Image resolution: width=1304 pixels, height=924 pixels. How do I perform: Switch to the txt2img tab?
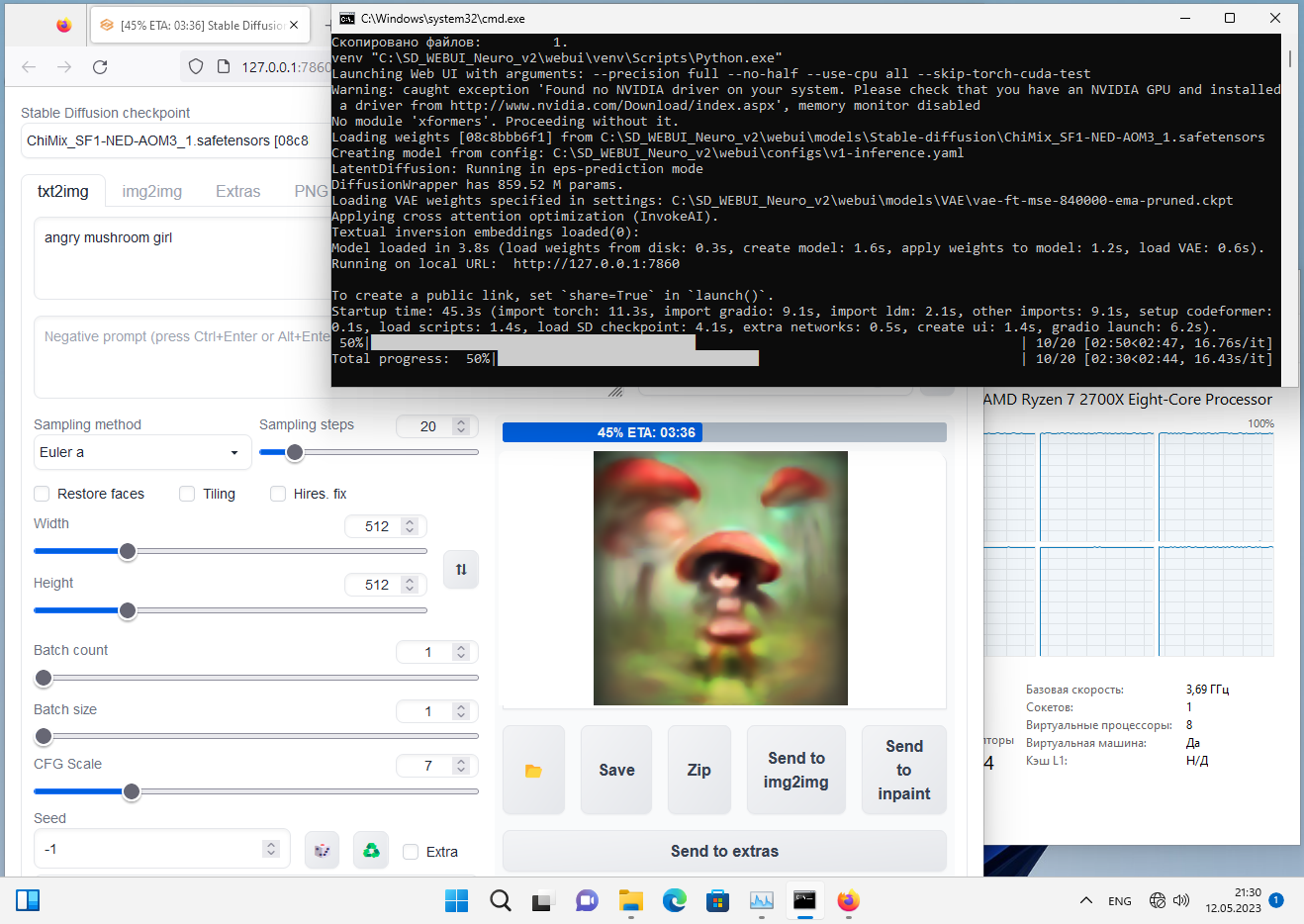(63, 191)
